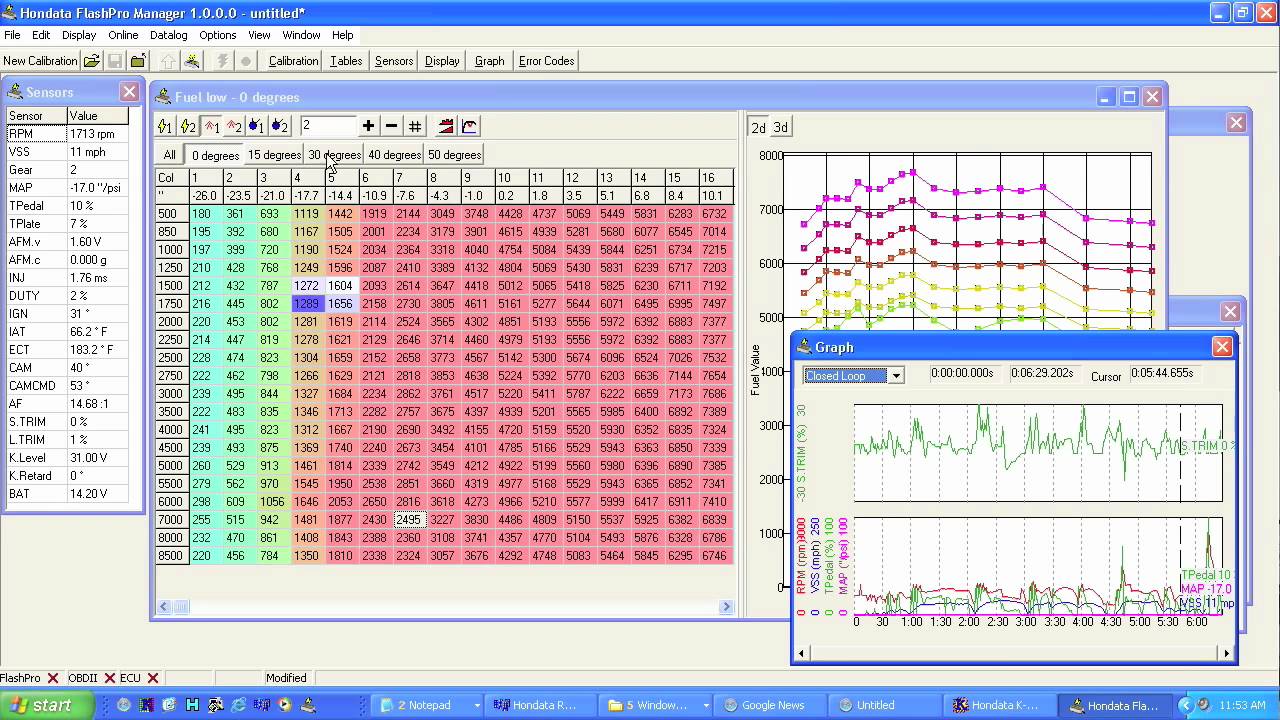Click the greyed lightning bolt toolbar icon

pos(222,61)
